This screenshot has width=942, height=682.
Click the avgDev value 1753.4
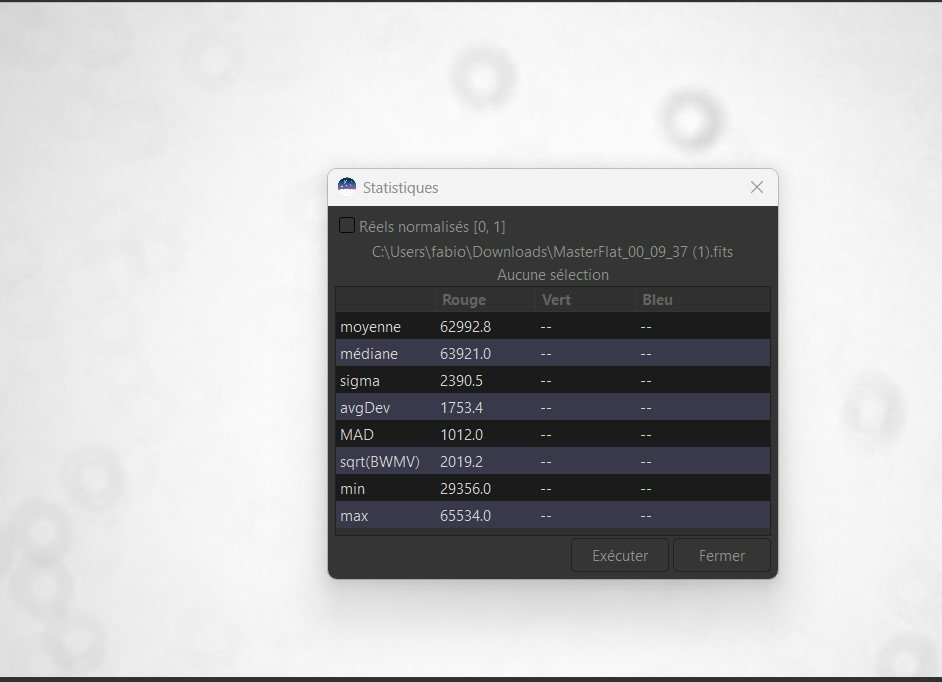point(461,408)
